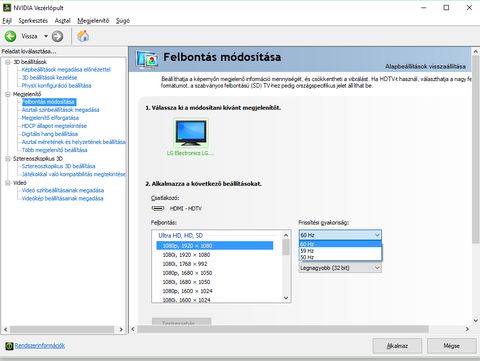Click the Felbontás módosítása header icon

pyautogui.click(x=147, y=60)
